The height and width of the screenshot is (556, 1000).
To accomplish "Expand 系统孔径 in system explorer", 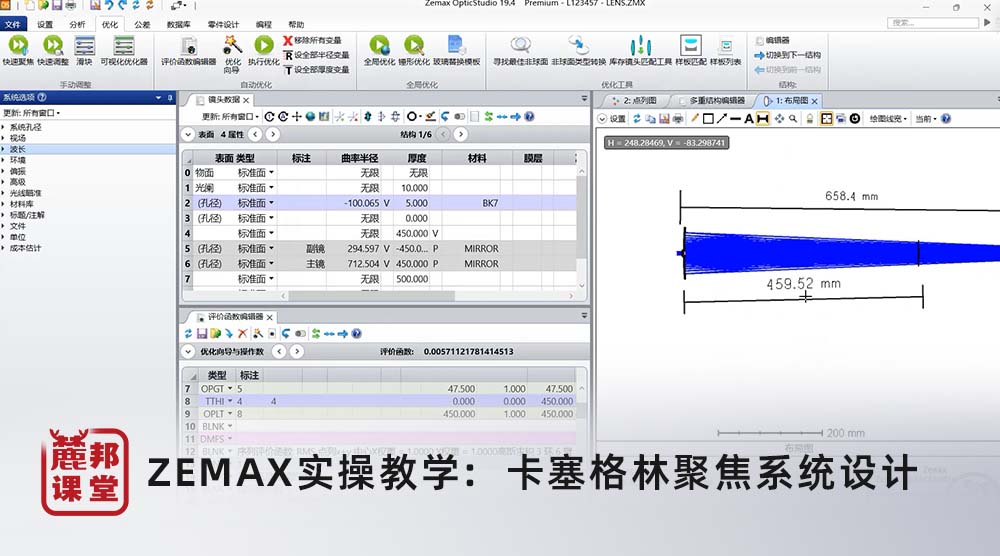I will click(x=3, y=127).
